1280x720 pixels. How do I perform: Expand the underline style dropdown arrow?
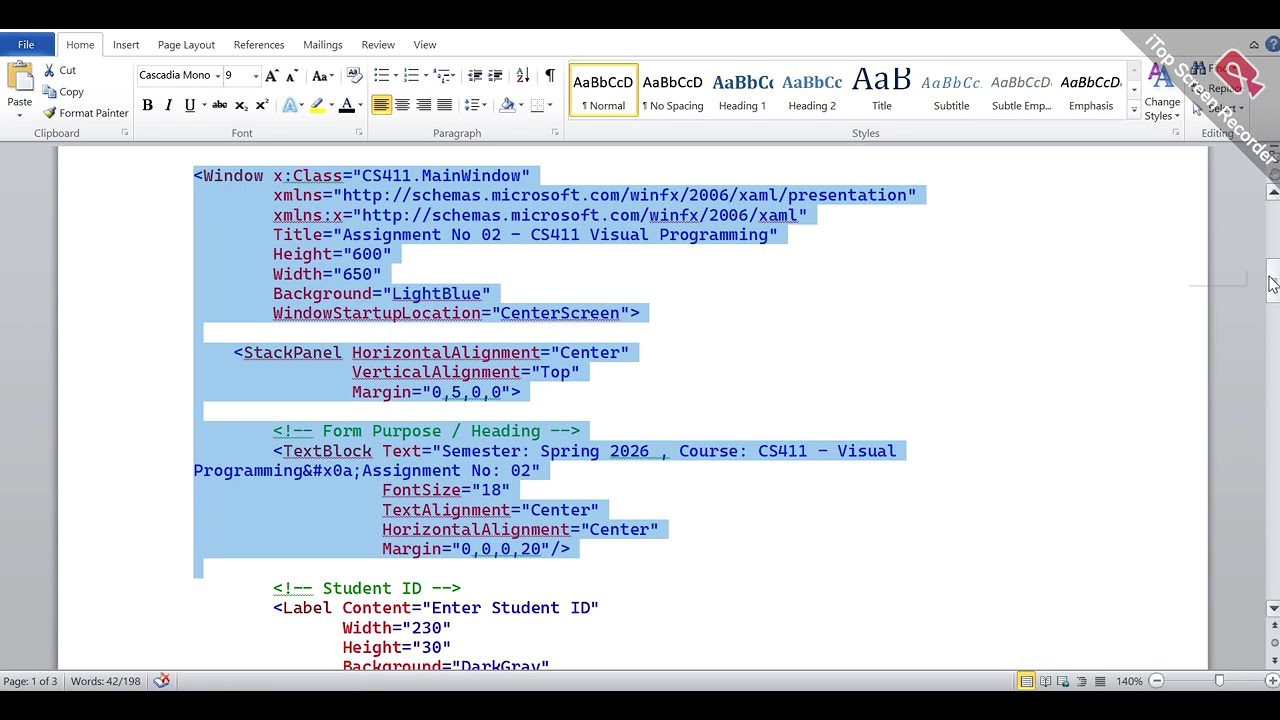(x=203, y=105)
